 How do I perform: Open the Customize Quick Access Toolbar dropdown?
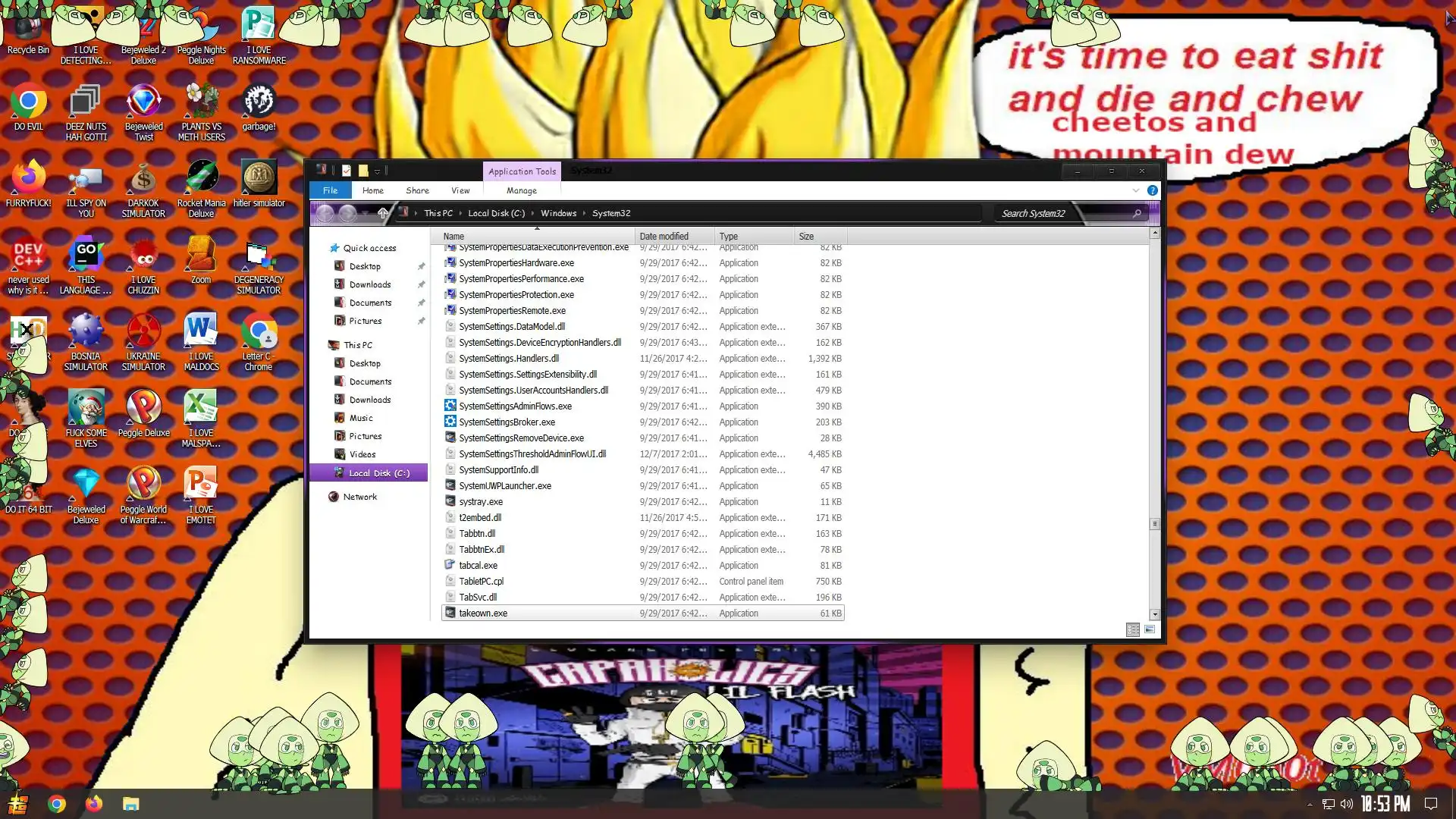coord(377,171)
